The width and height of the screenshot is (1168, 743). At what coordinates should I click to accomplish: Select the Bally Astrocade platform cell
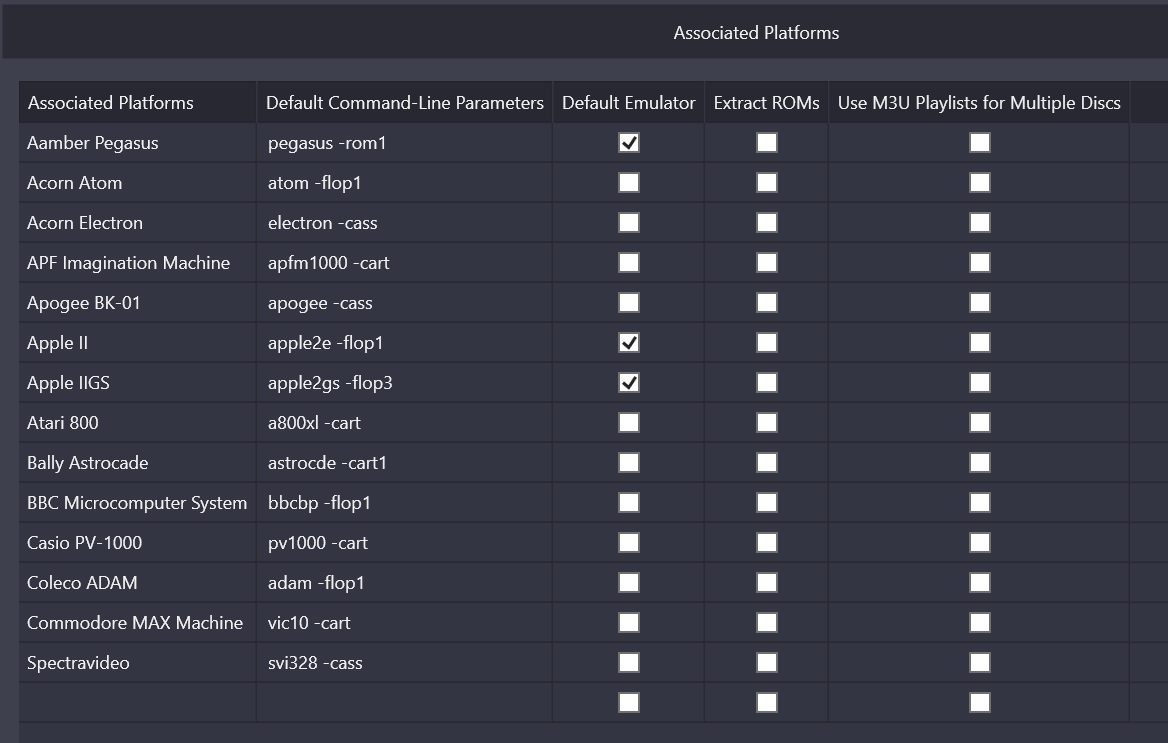pyautogui.click(x=138, y=463)
